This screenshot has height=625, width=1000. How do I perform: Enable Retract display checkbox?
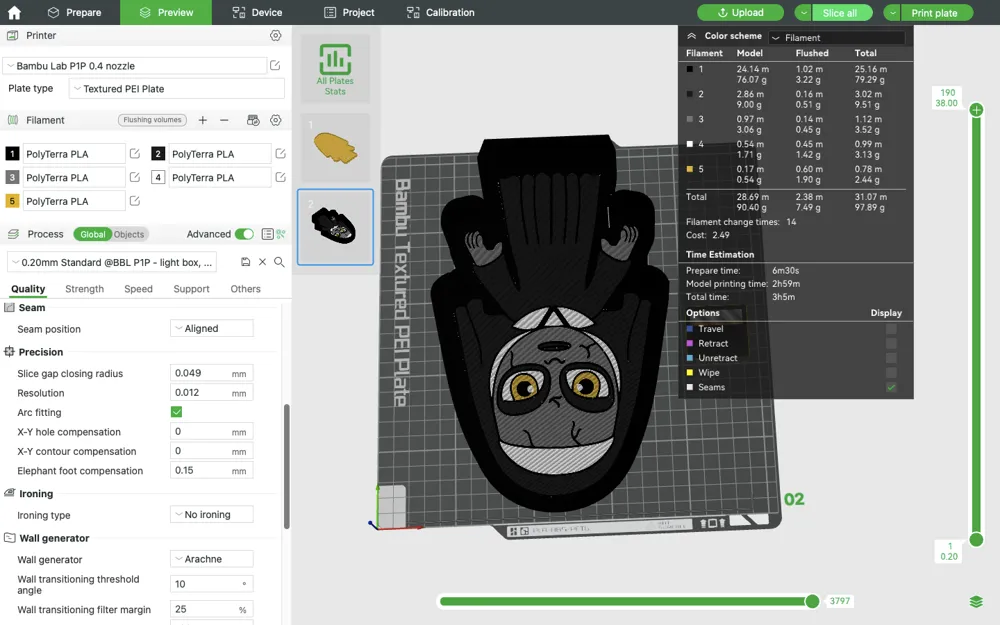(891, 343)
